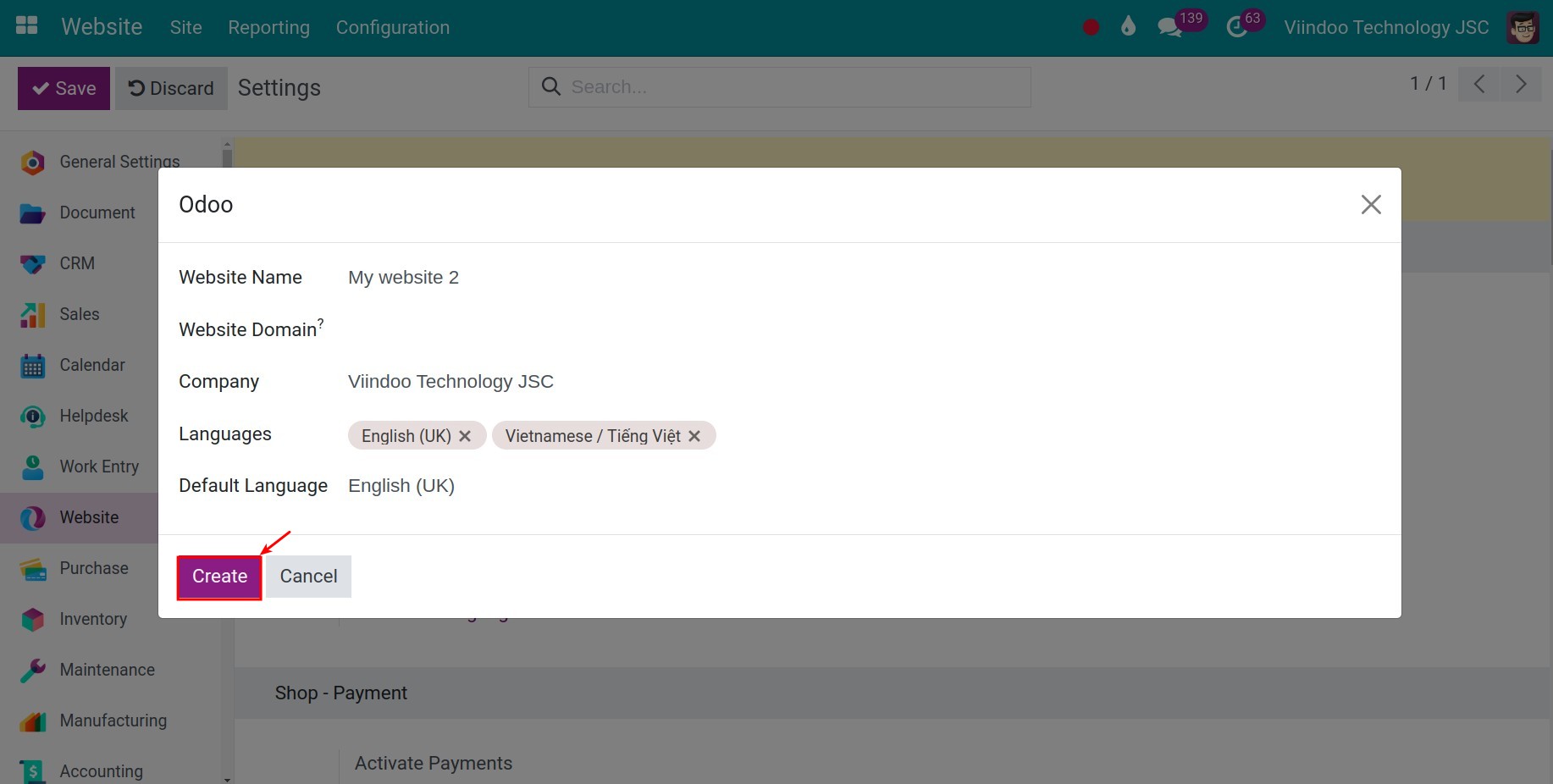Select Accounting icon in sidebar
The width and height of the screenshot is (1553, 784).
(32, 771)
